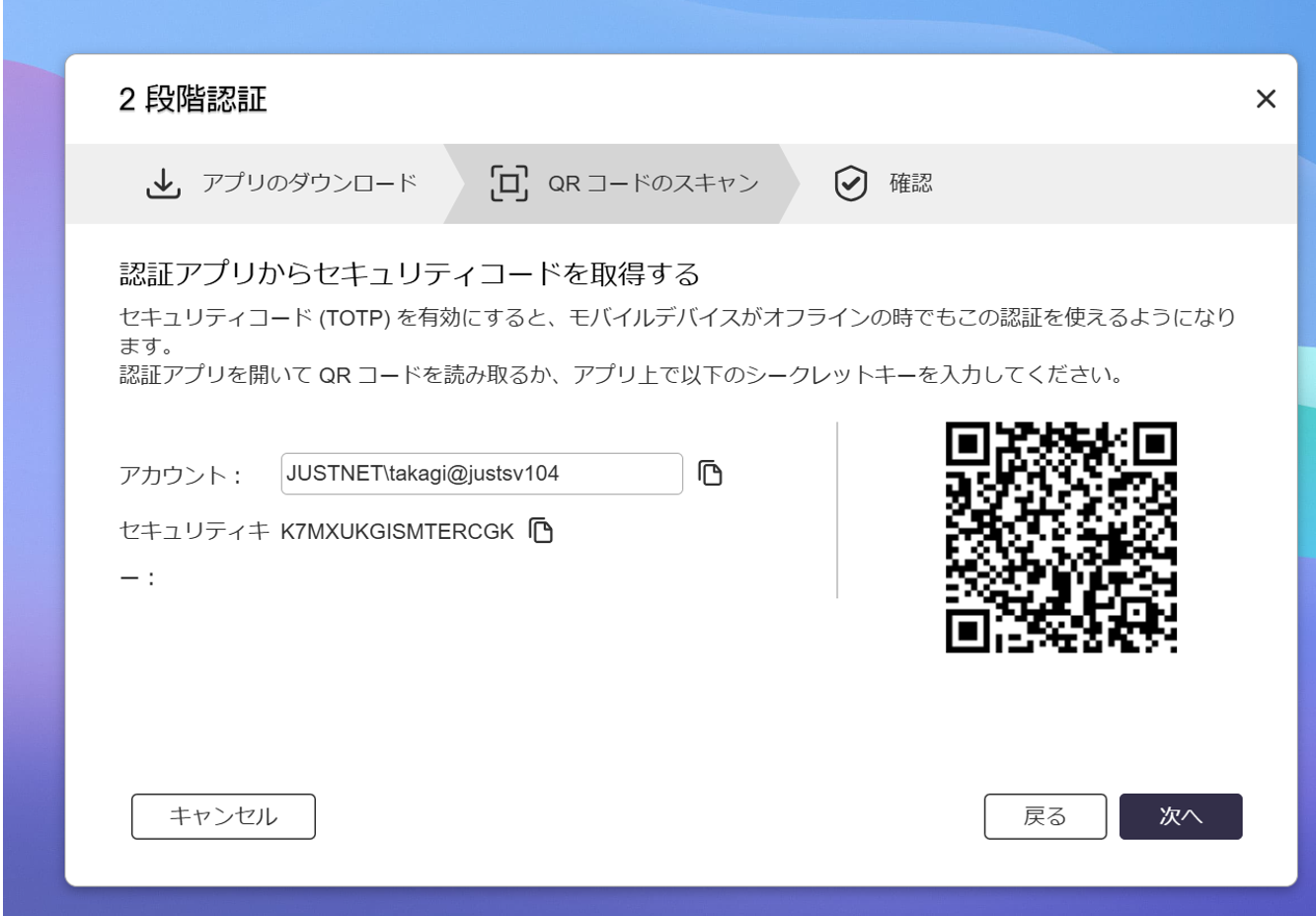Close the 2段階認証 dialog

tap(1265, 99)
